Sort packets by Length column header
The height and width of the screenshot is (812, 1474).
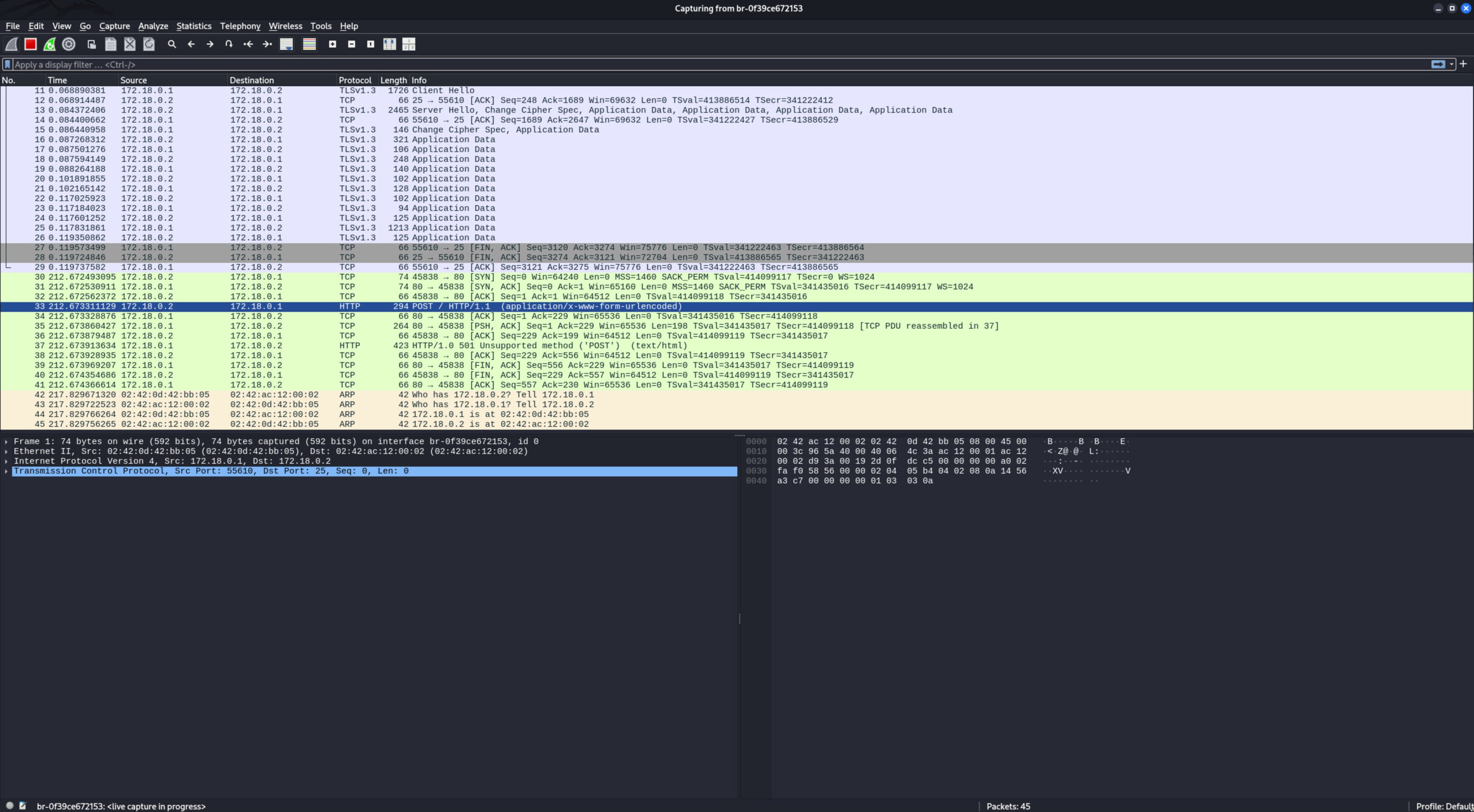tap(394, 80)
